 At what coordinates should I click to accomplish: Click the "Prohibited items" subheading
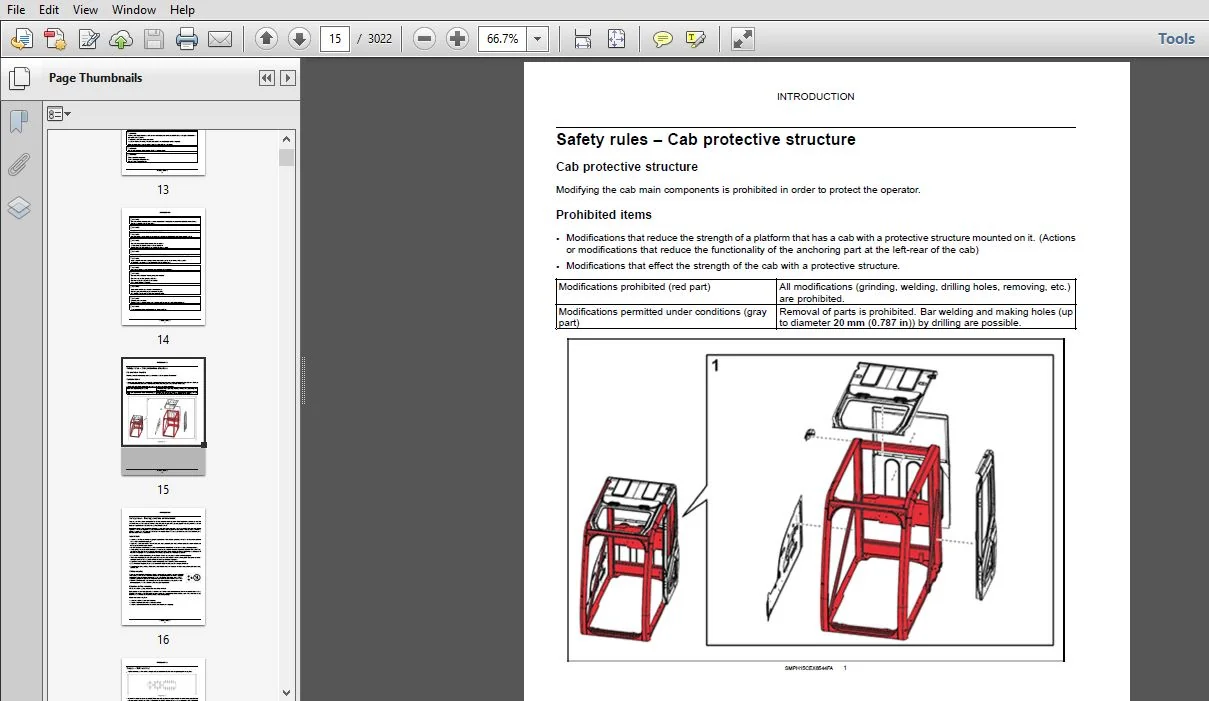(x=604, y=215)
